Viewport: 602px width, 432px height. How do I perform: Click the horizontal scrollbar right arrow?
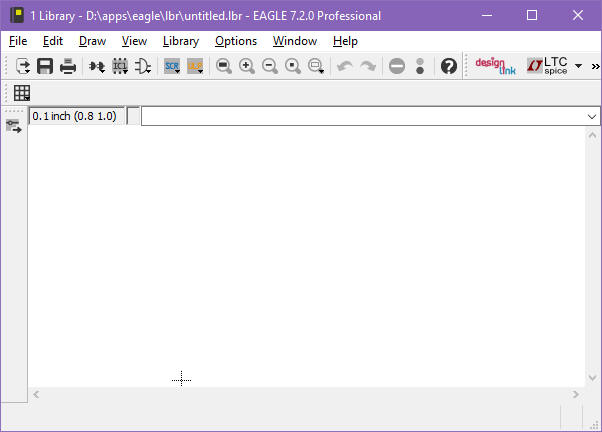click(x=575, y=395)
